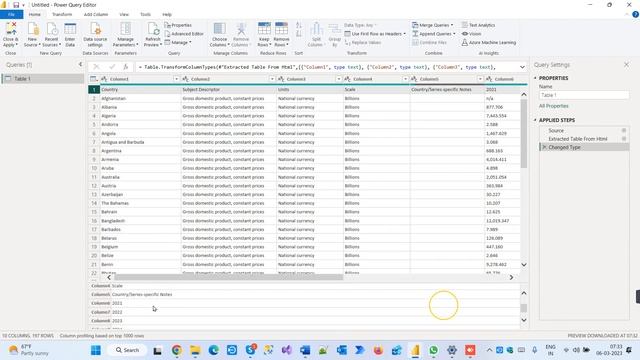
Task: Open Column4 filter dropdown arrow
Action: 405,79
